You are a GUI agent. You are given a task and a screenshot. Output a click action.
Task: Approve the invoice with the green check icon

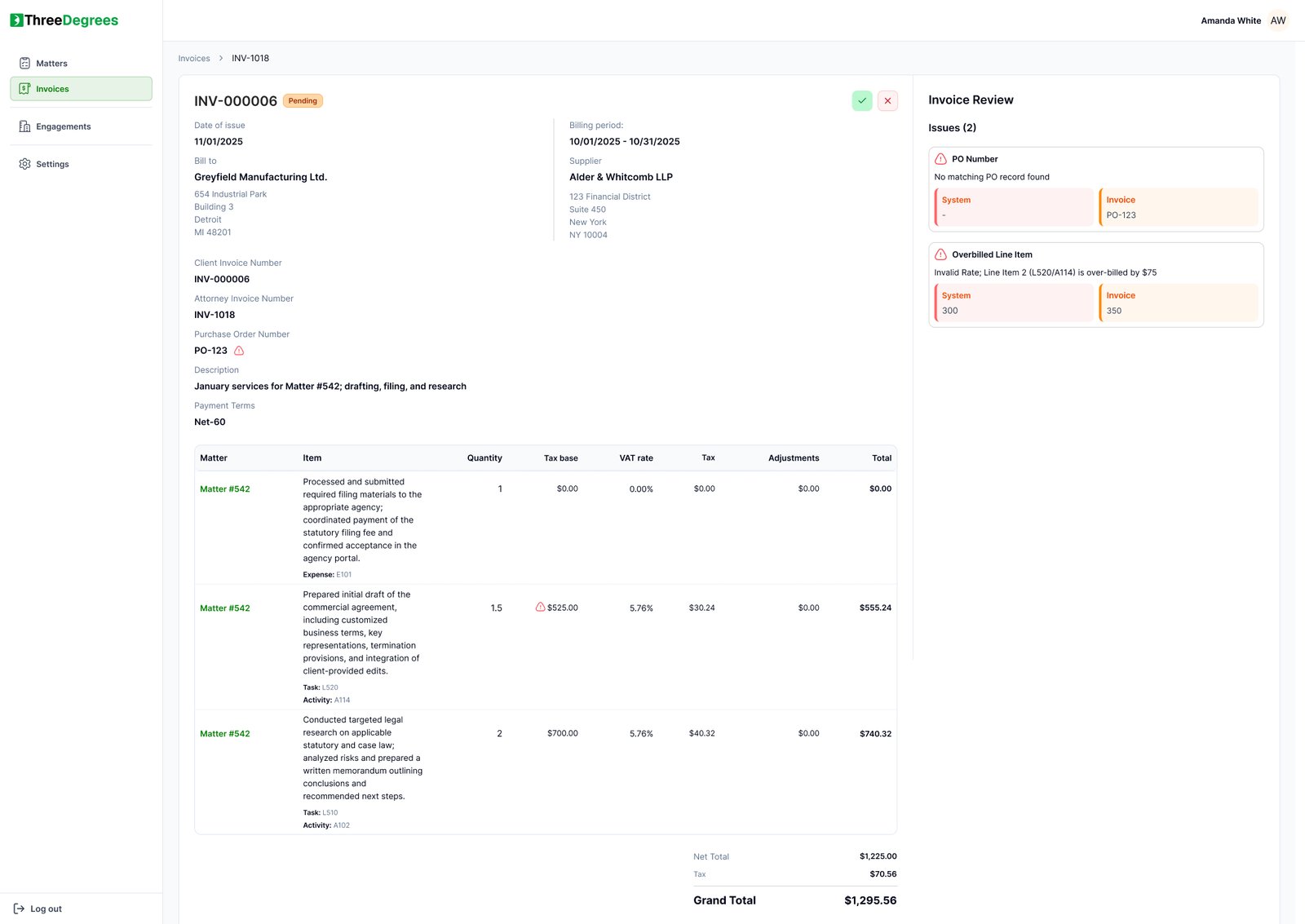point(861,100)
